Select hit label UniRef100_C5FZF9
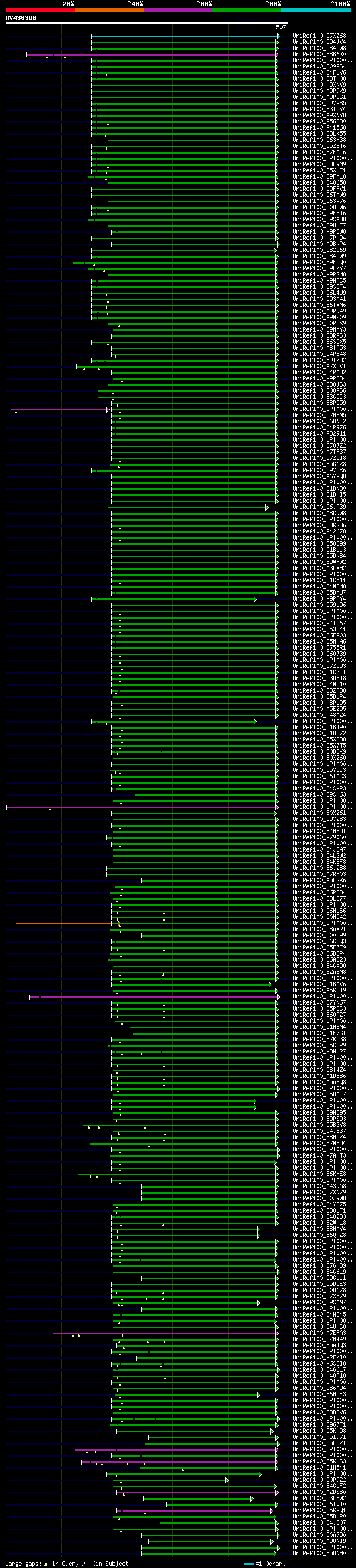The width and height of the screenshot is (356, 1568). (319, 948)
